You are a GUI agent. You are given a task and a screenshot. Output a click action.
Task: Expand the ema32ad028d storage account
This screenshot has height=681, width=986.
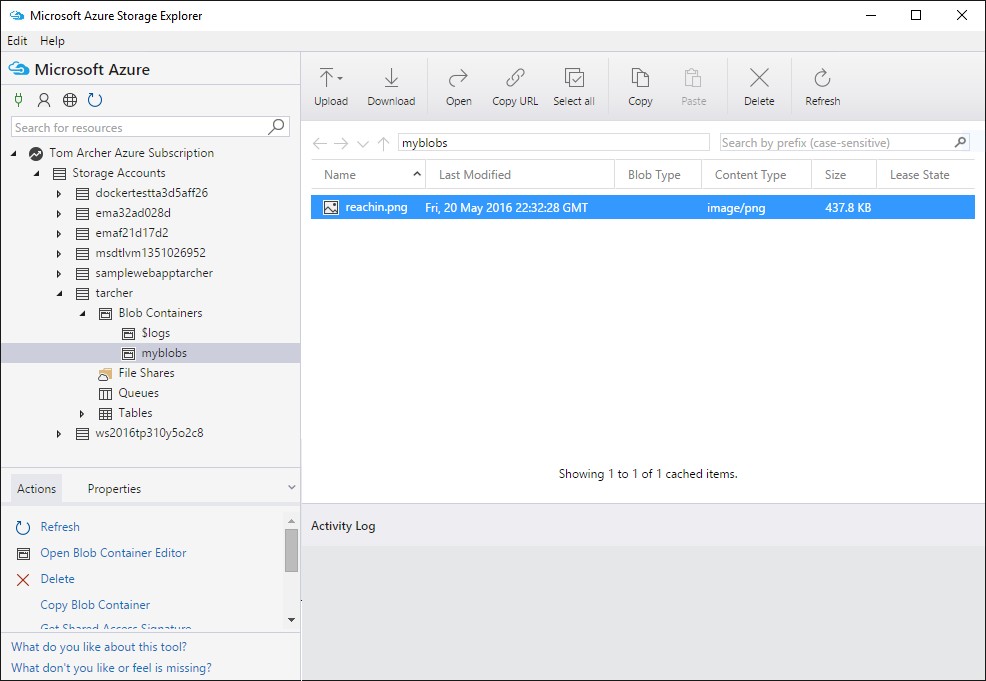click(58, 214)
